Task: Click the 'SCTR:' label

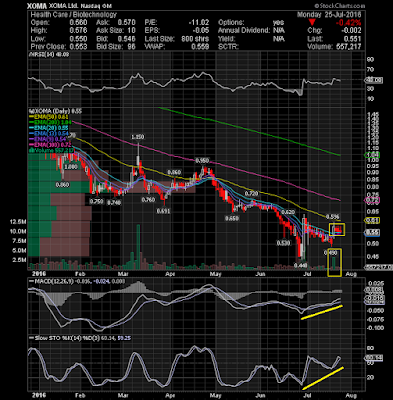Action: pos(228,47)
